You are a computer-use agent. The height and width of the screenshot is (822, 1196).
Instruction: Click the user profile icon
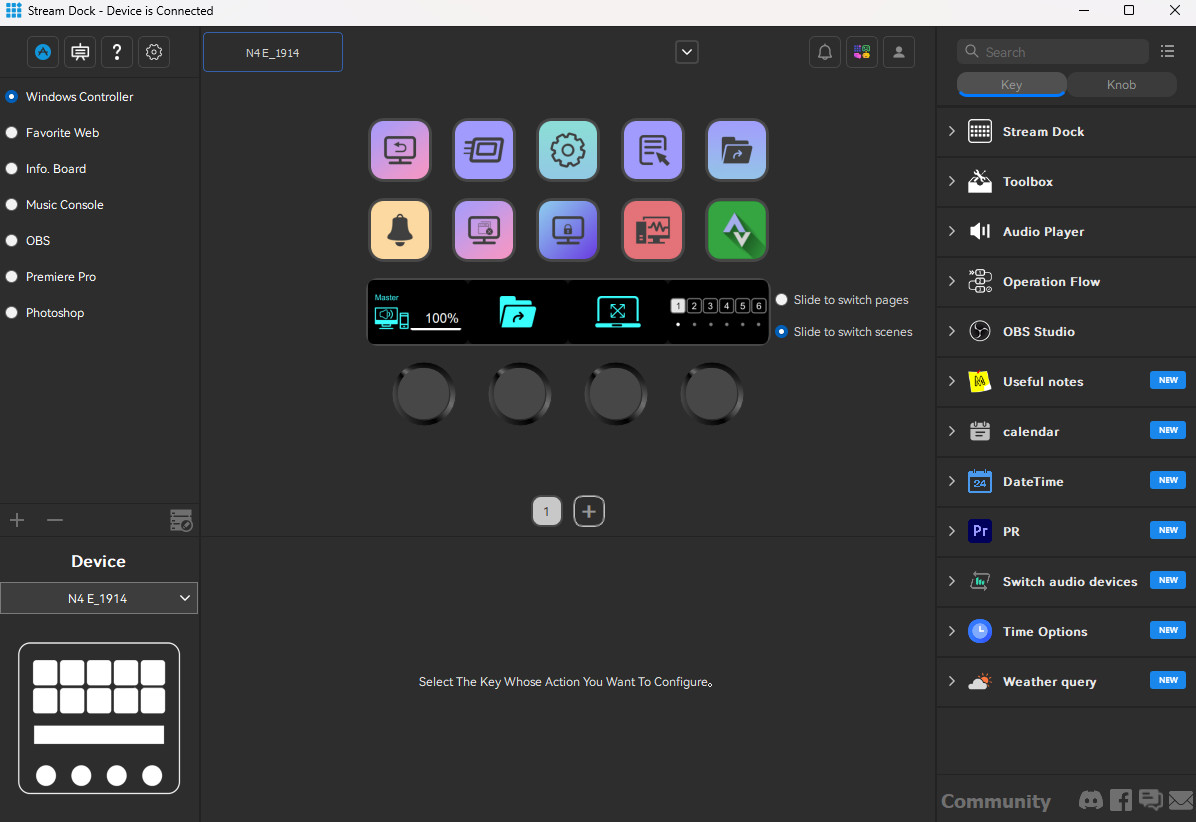coord(899,52)
